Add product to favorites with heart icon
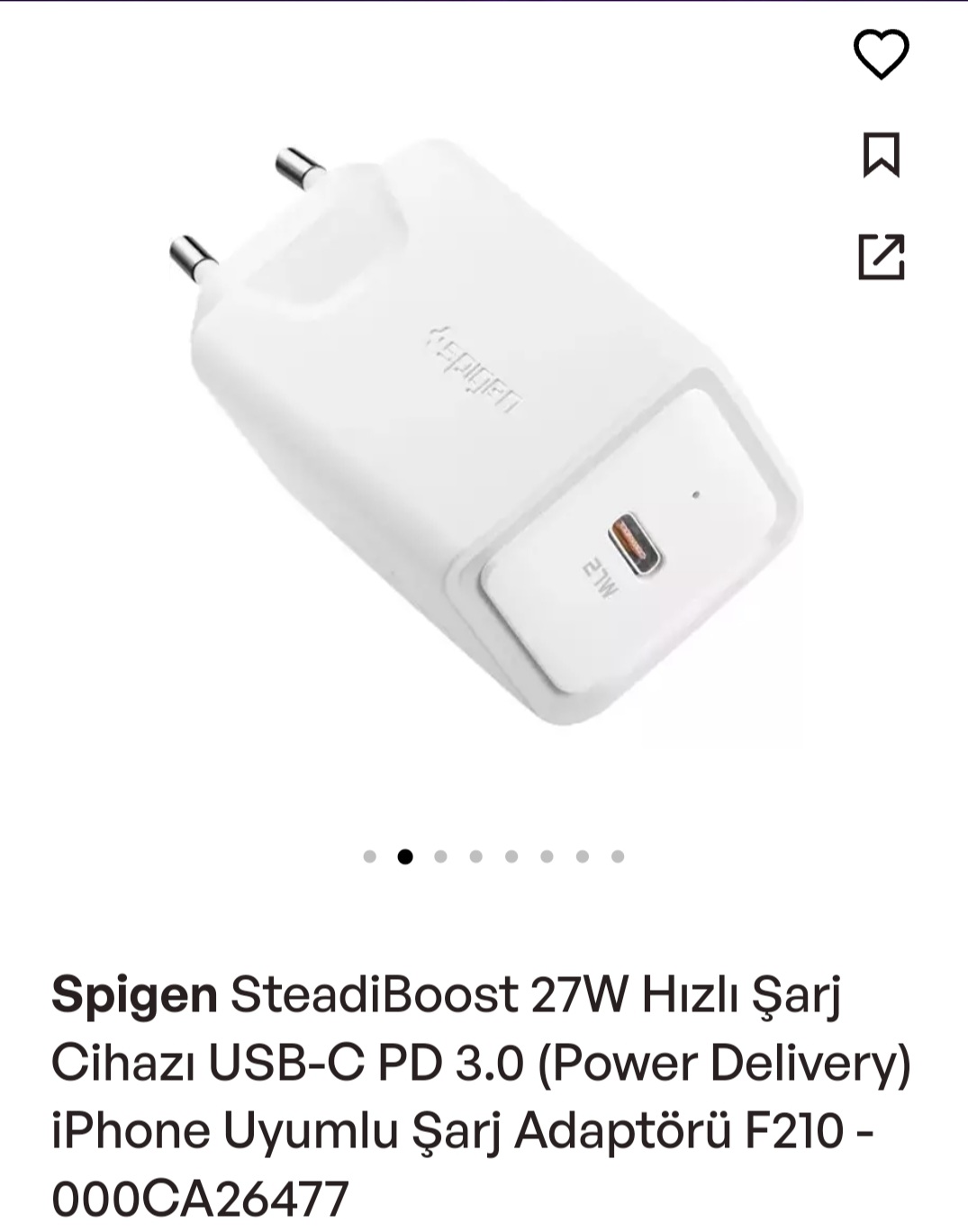 pyautogui.click(x=881, y=54)
